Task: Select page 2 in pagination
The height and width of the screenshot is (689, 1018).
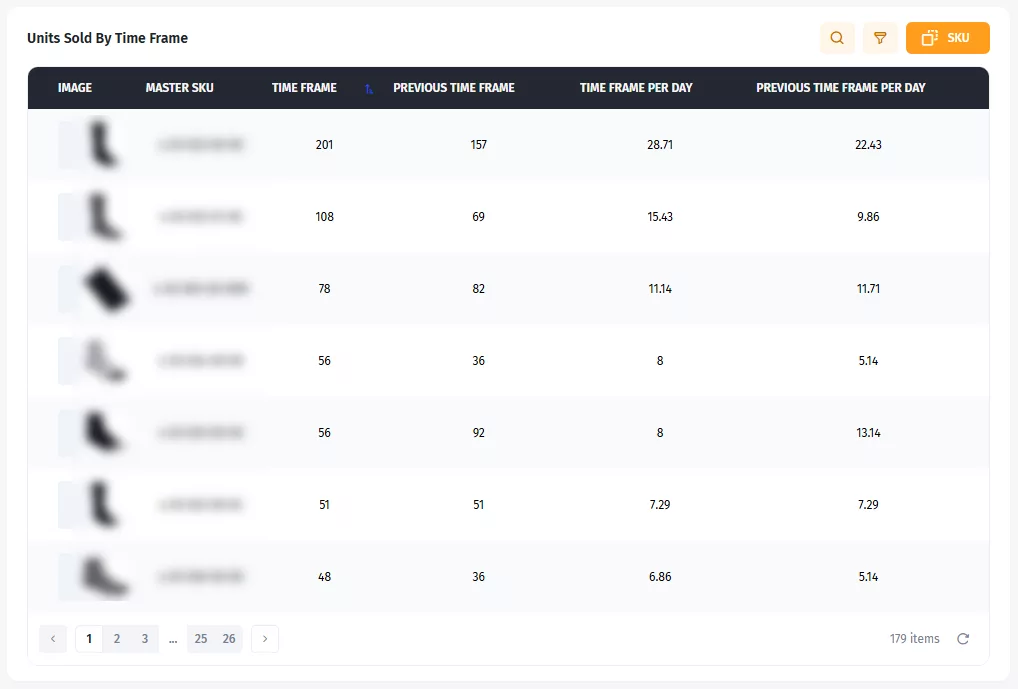Action: click(x=117, y=639)
